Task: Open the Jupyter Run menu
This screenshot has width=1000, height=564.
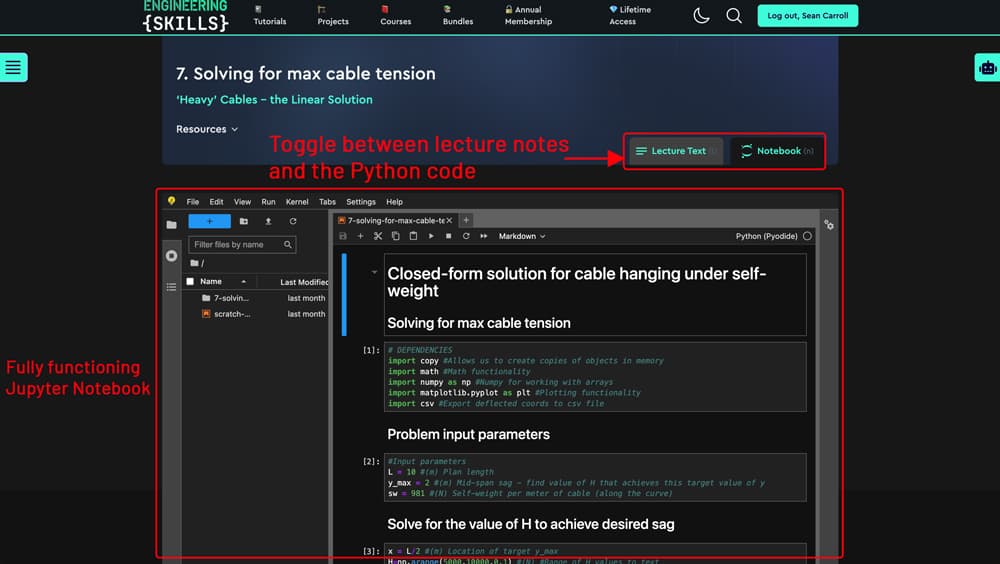Action: [268, 202]
